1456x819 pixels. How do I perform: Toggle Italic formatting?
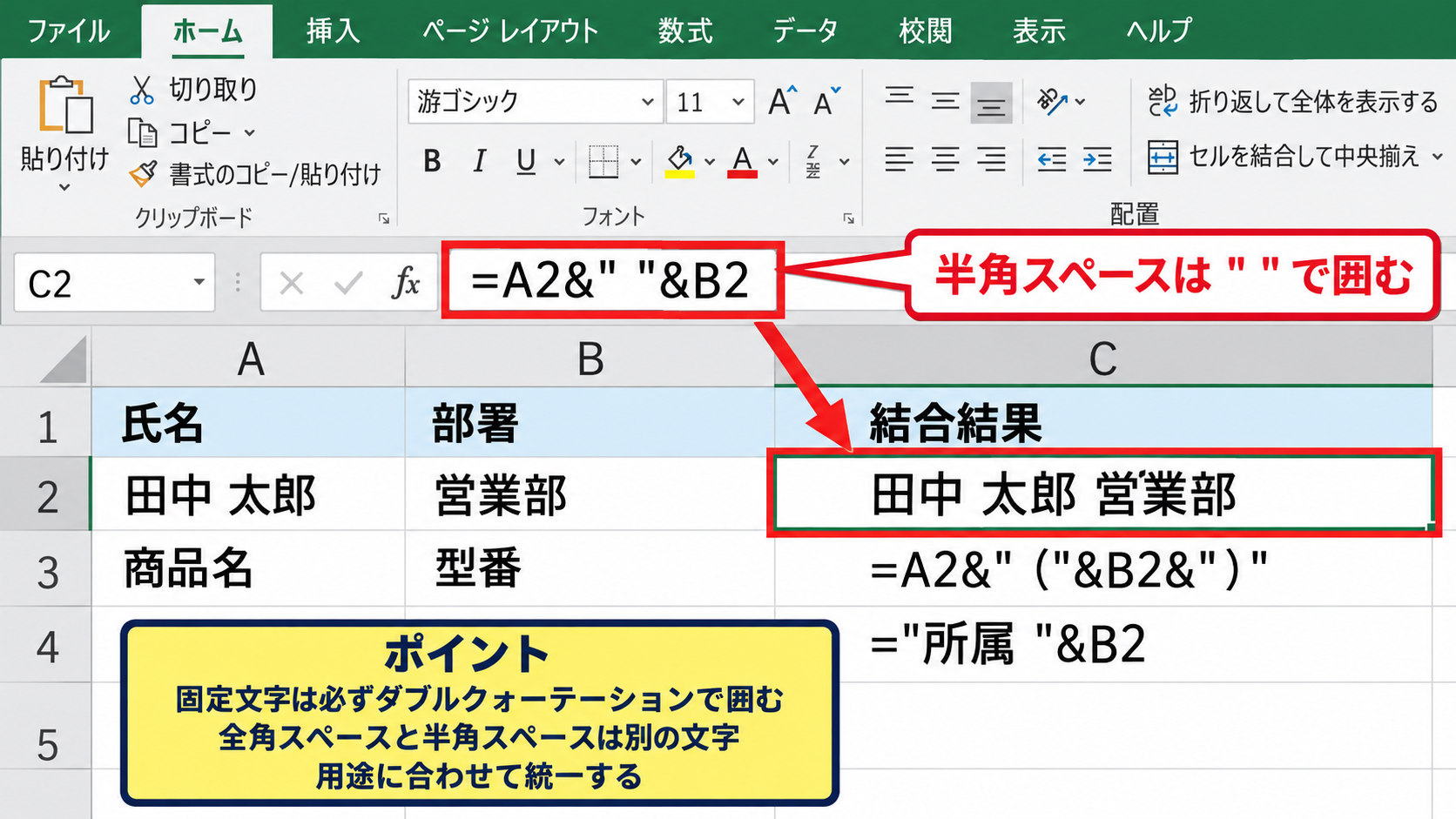479,161
